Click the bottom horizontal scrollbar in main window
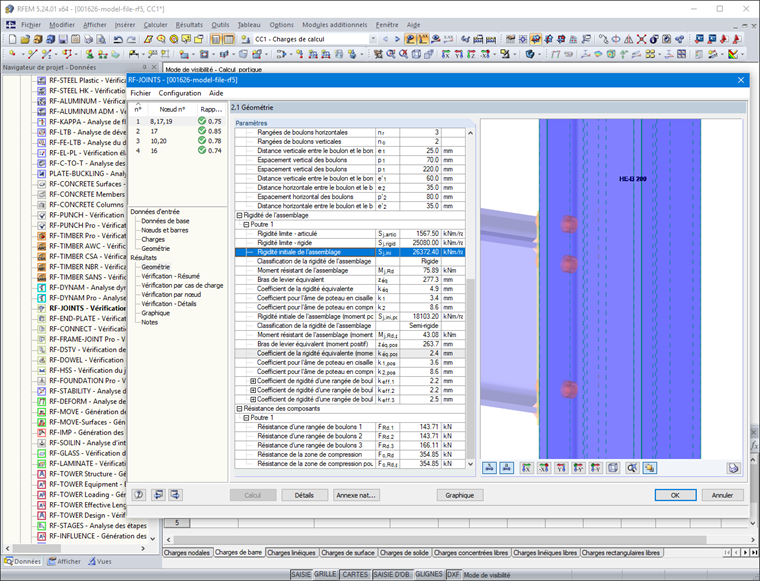760x581 pixels. point(440,539)
